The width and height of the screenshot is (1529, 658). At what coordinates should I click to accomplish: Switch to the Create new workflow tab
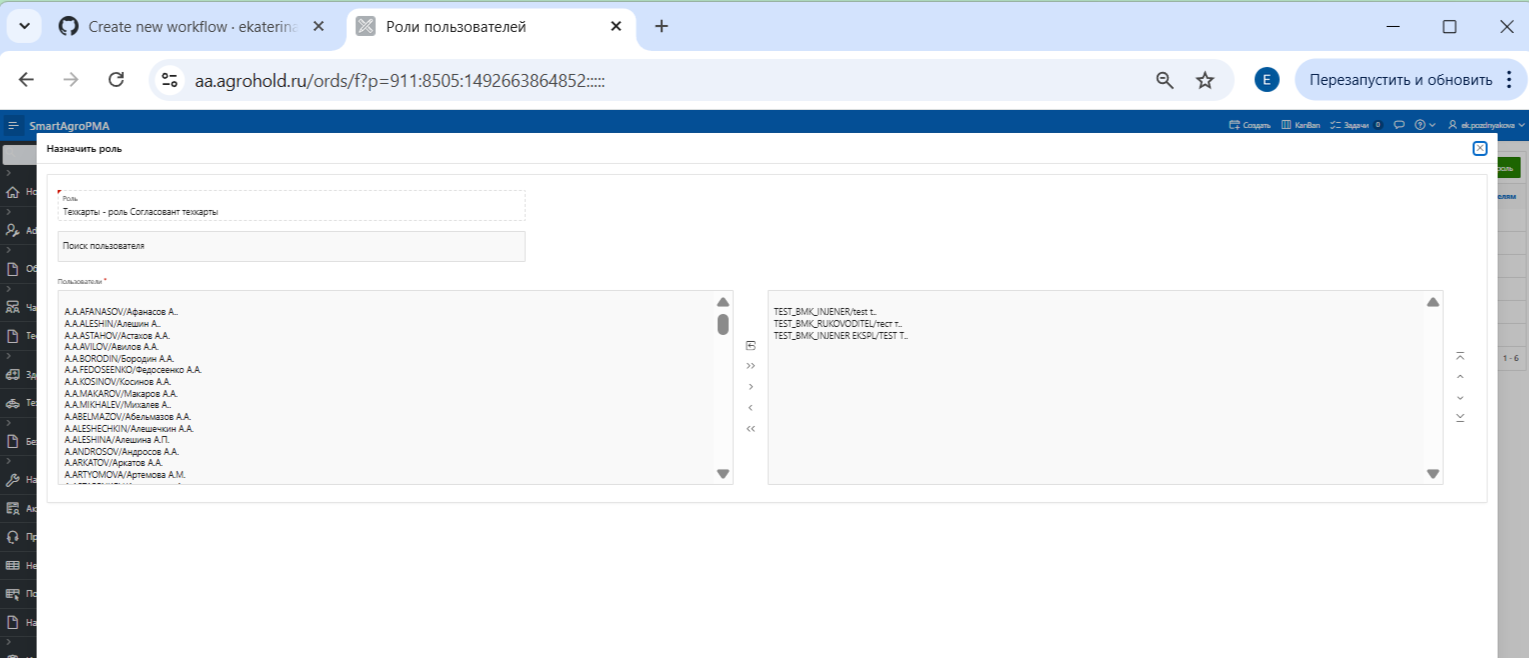pos(192,27)
